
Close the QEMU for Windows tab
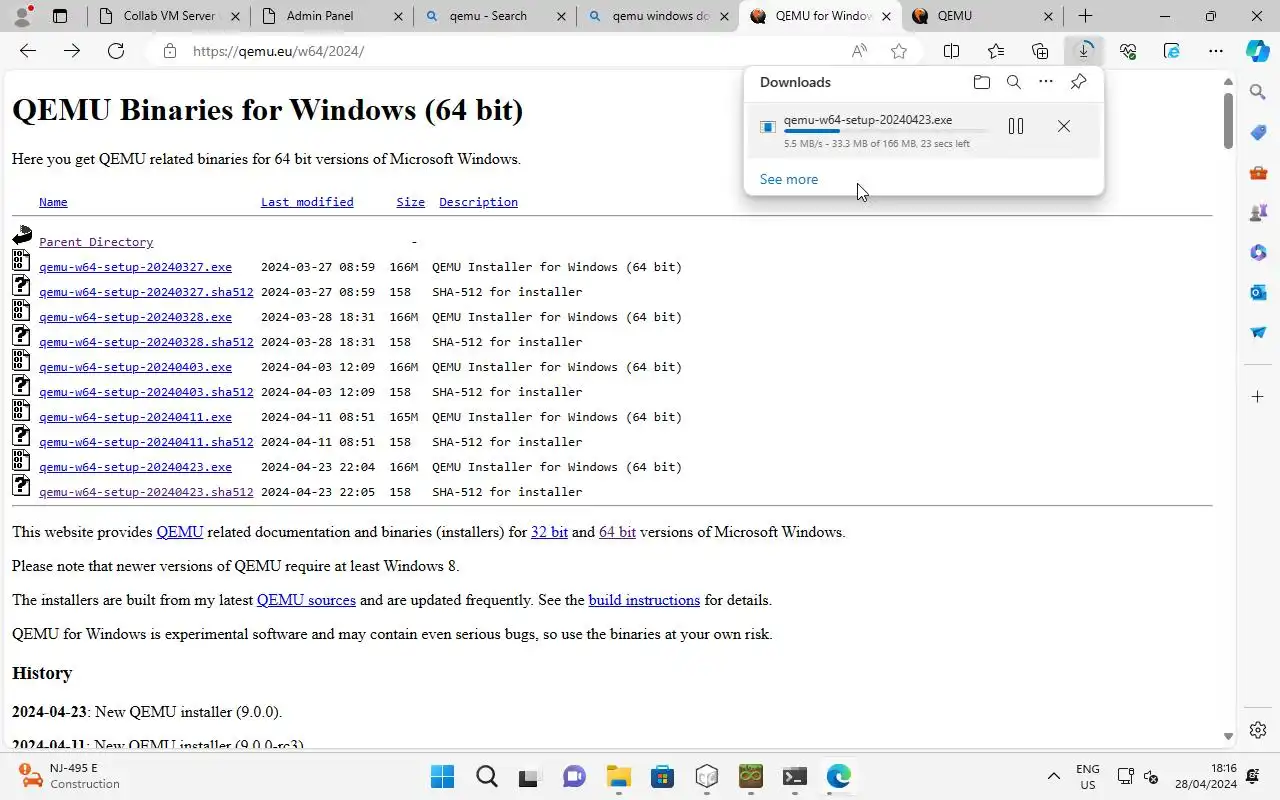tap(886, 16)
